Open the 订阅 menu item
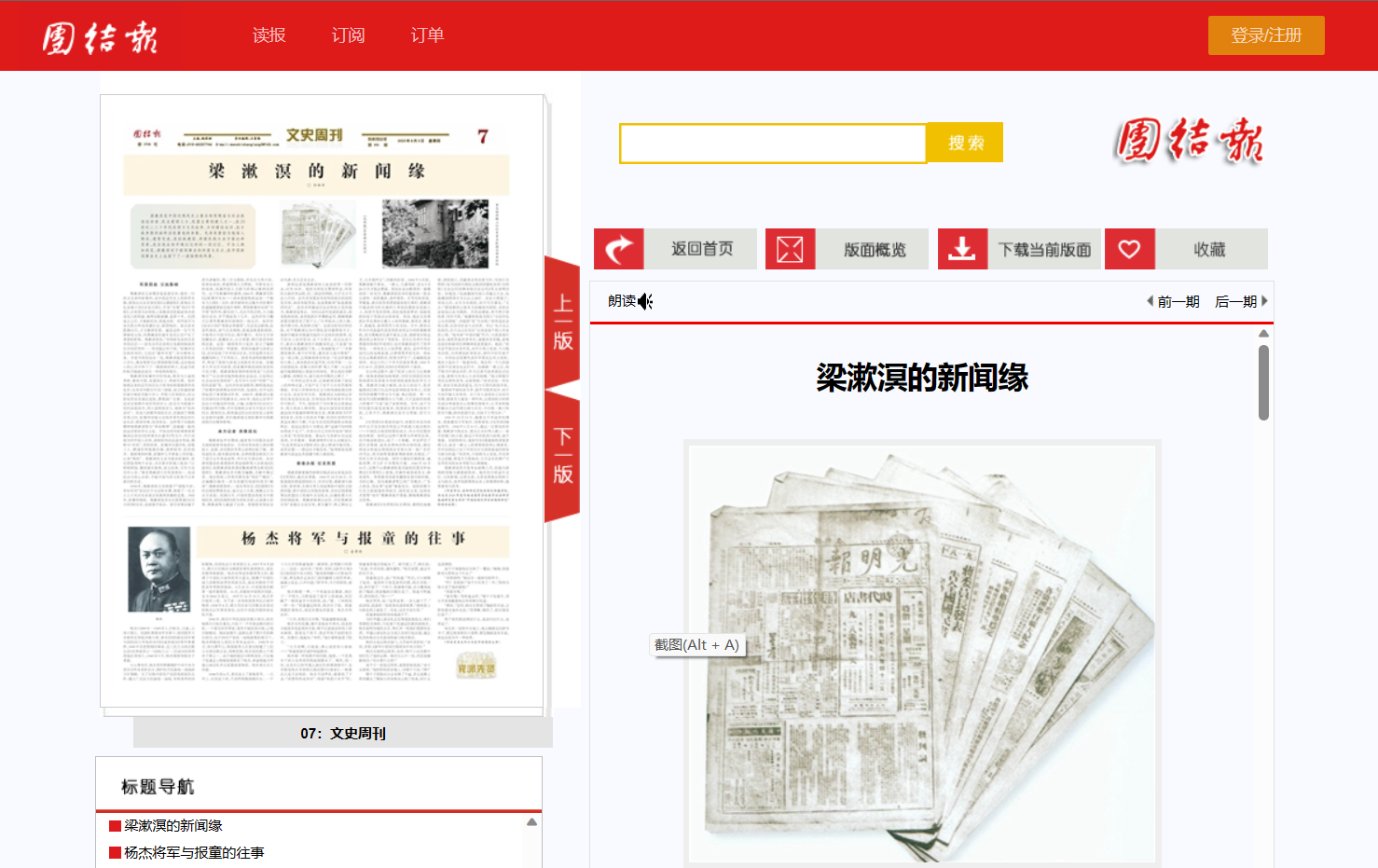This screenshot has height=868, width=1378. point(348,35)
